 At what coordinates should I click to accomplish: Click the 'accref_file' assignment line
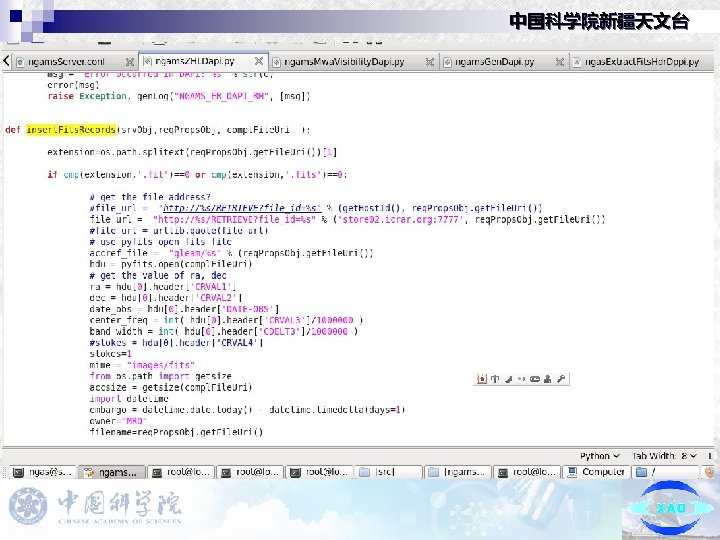pyautogui.click(x=231, y=253)
